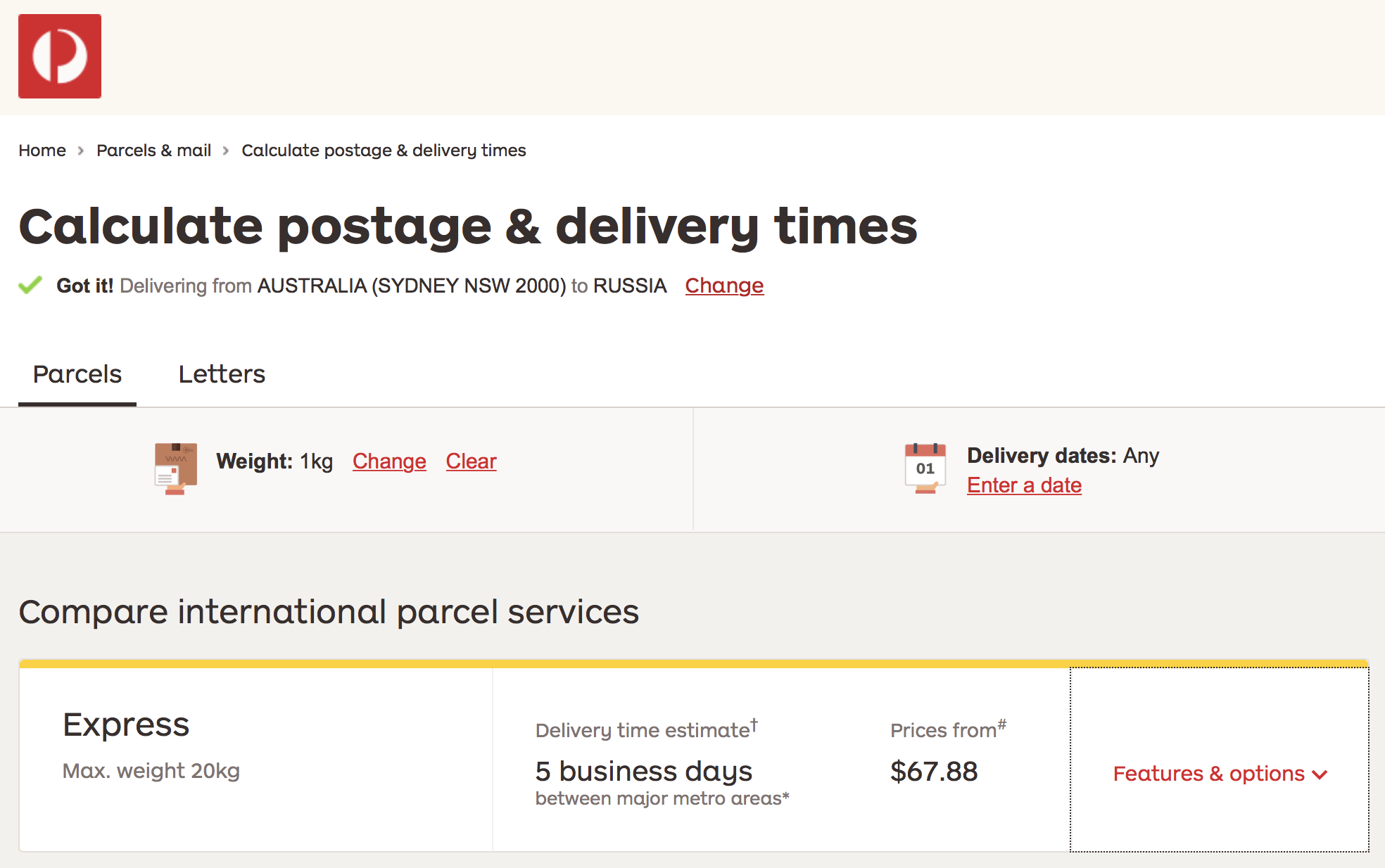Click the parcel box weight icon
Image resolution: width=1385 pixels, height=868 pixels.
click(x=175, y=468)
